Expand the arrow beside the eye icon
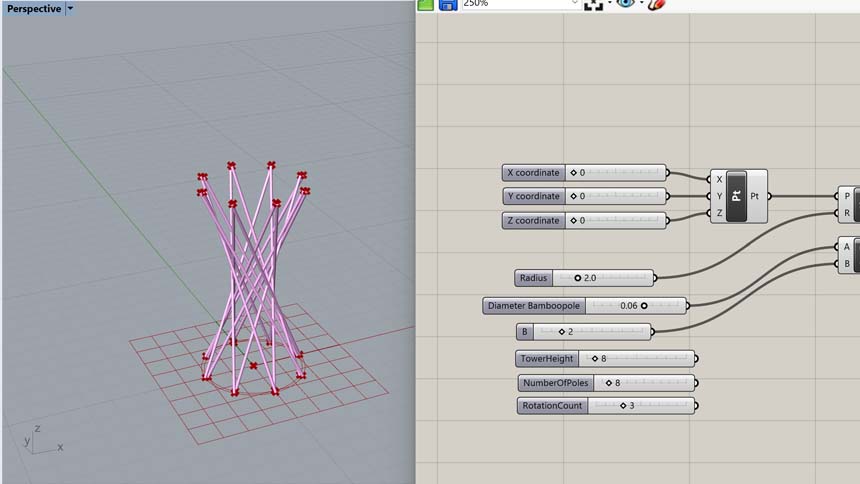Viewport: 860px width, 484px height. (641, 3)
